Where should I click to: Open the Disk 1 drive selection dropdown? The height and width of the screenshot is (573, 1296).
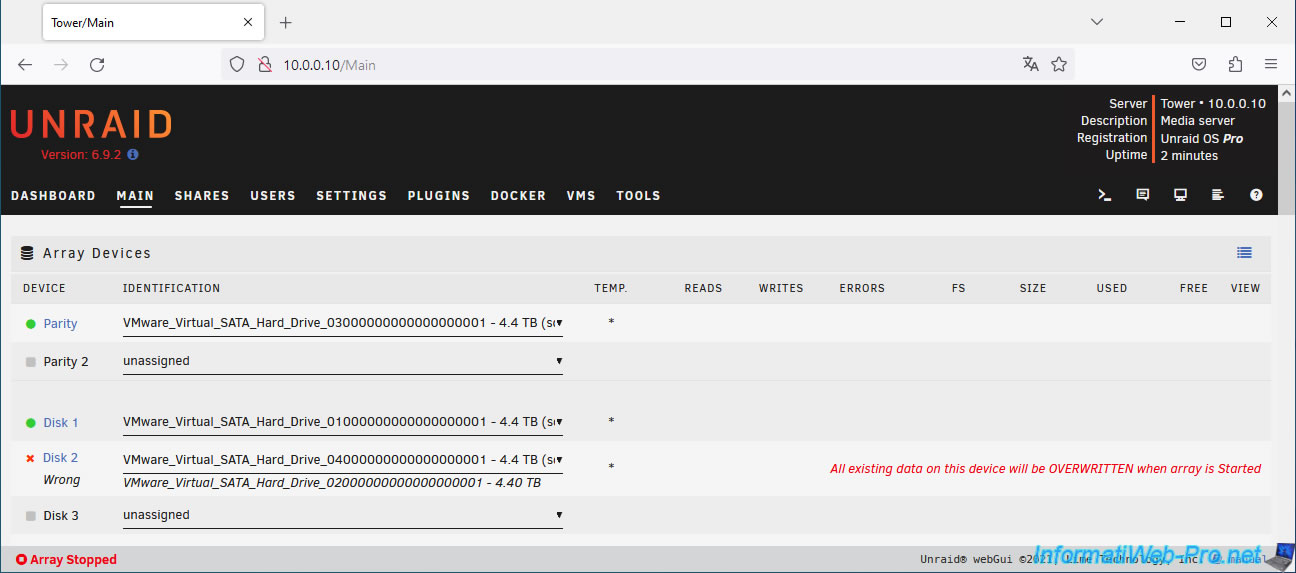click(342, 422)
